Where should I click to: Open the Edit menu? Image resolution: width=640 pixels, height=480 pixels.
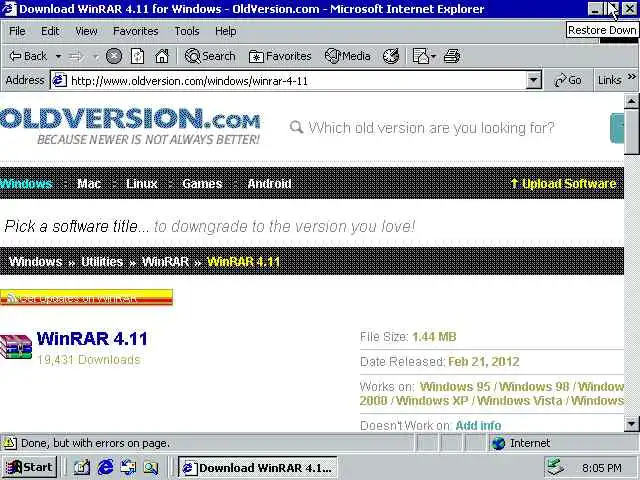tap(50, 31)
